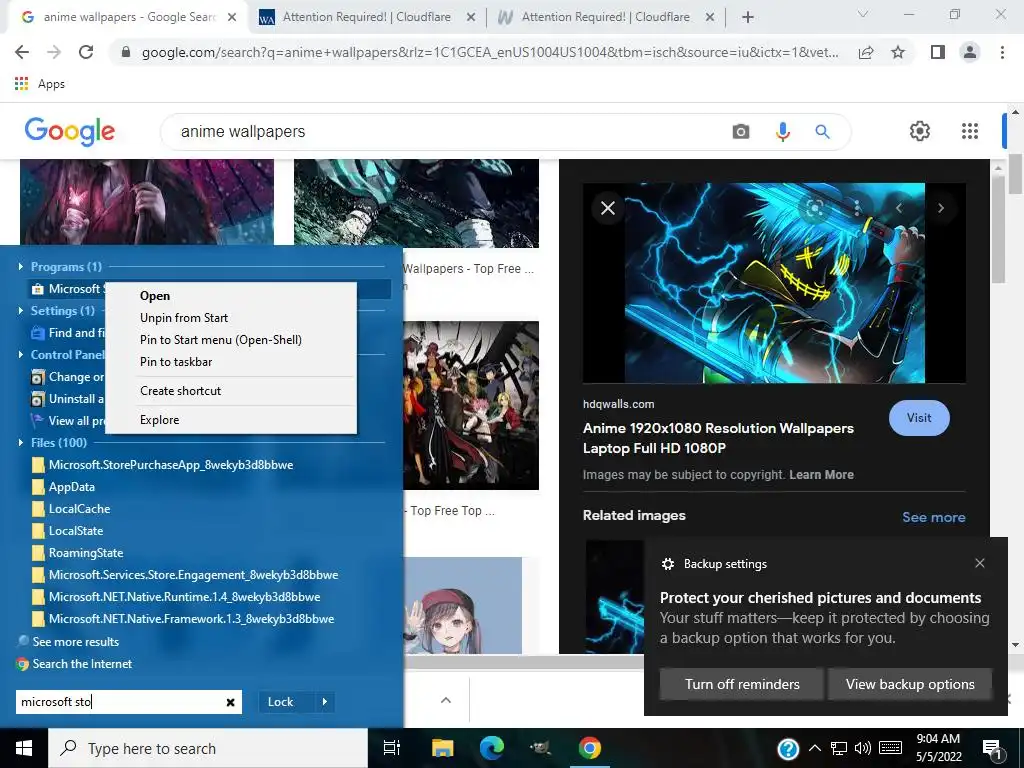
Task: Open the Windows notification center icon
Action: [x=993, y=750]
